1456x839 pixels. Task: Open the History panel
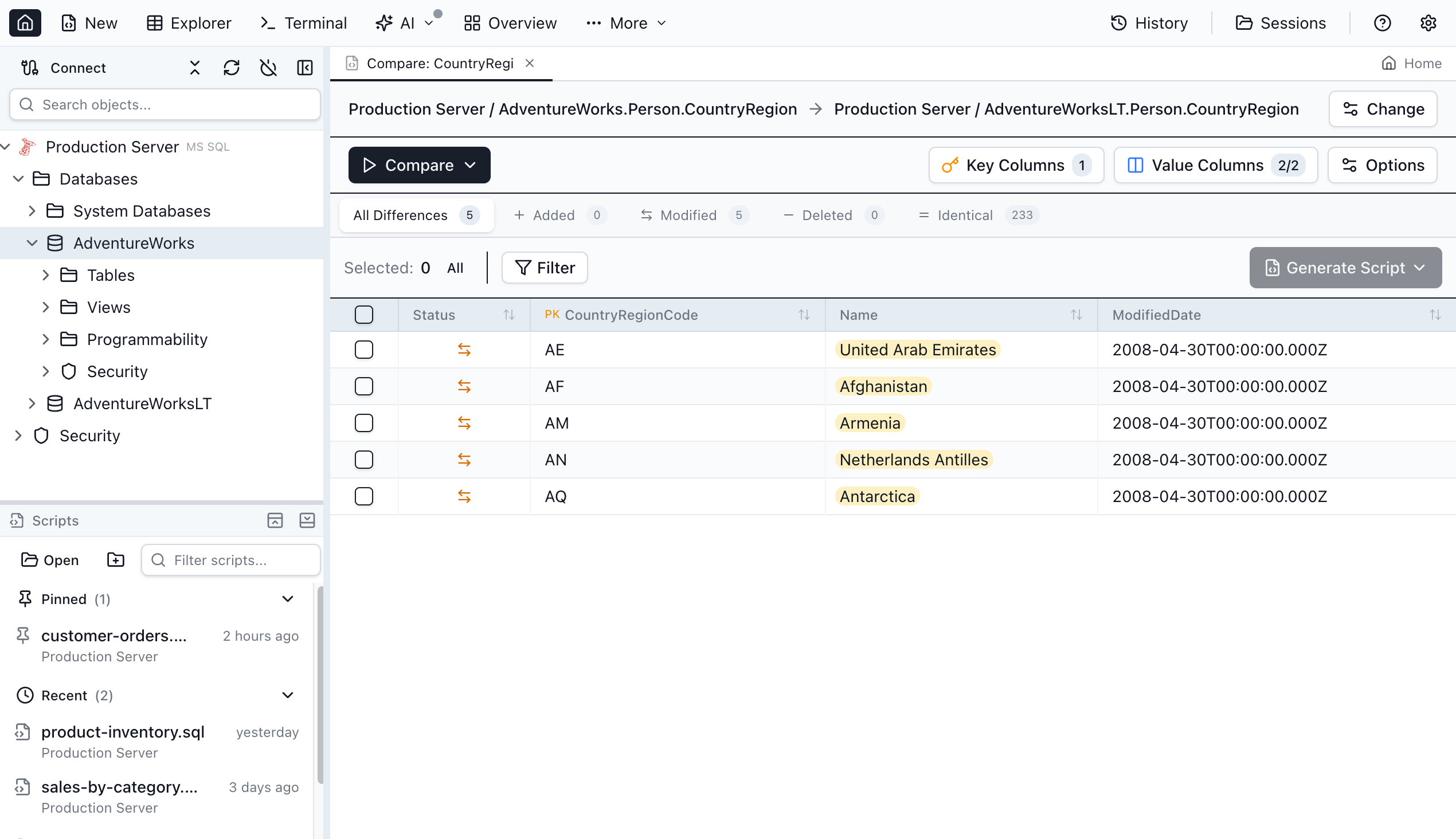(x=1149, y=23)
